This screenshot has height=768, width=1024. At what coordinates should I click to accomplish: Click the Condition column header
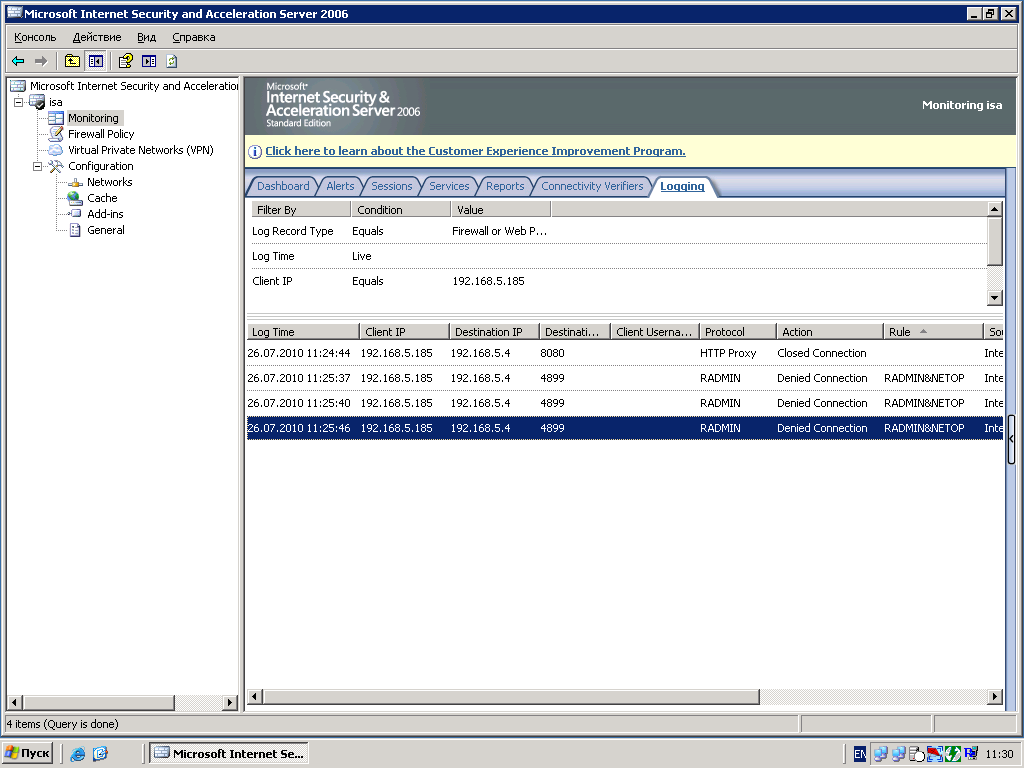click(402, 210)
